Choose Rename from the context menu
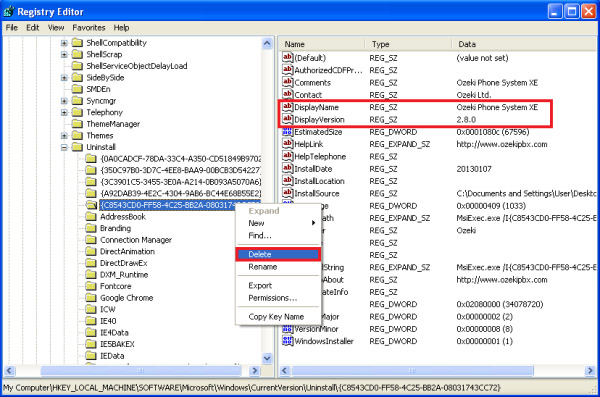The height and width of the screenshot is (397, 600). (278, 267)
